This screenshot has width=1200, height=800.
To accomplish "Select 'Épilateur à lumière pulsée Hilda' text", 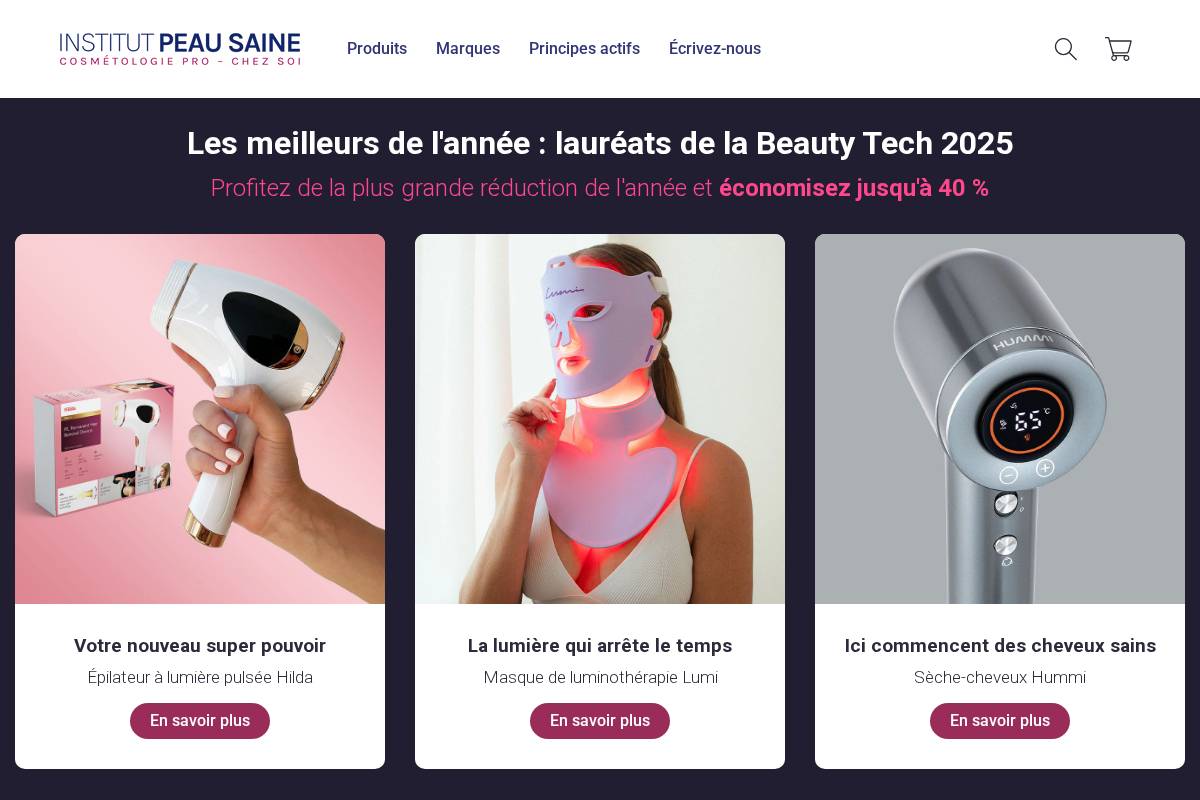I will [200, 678].
